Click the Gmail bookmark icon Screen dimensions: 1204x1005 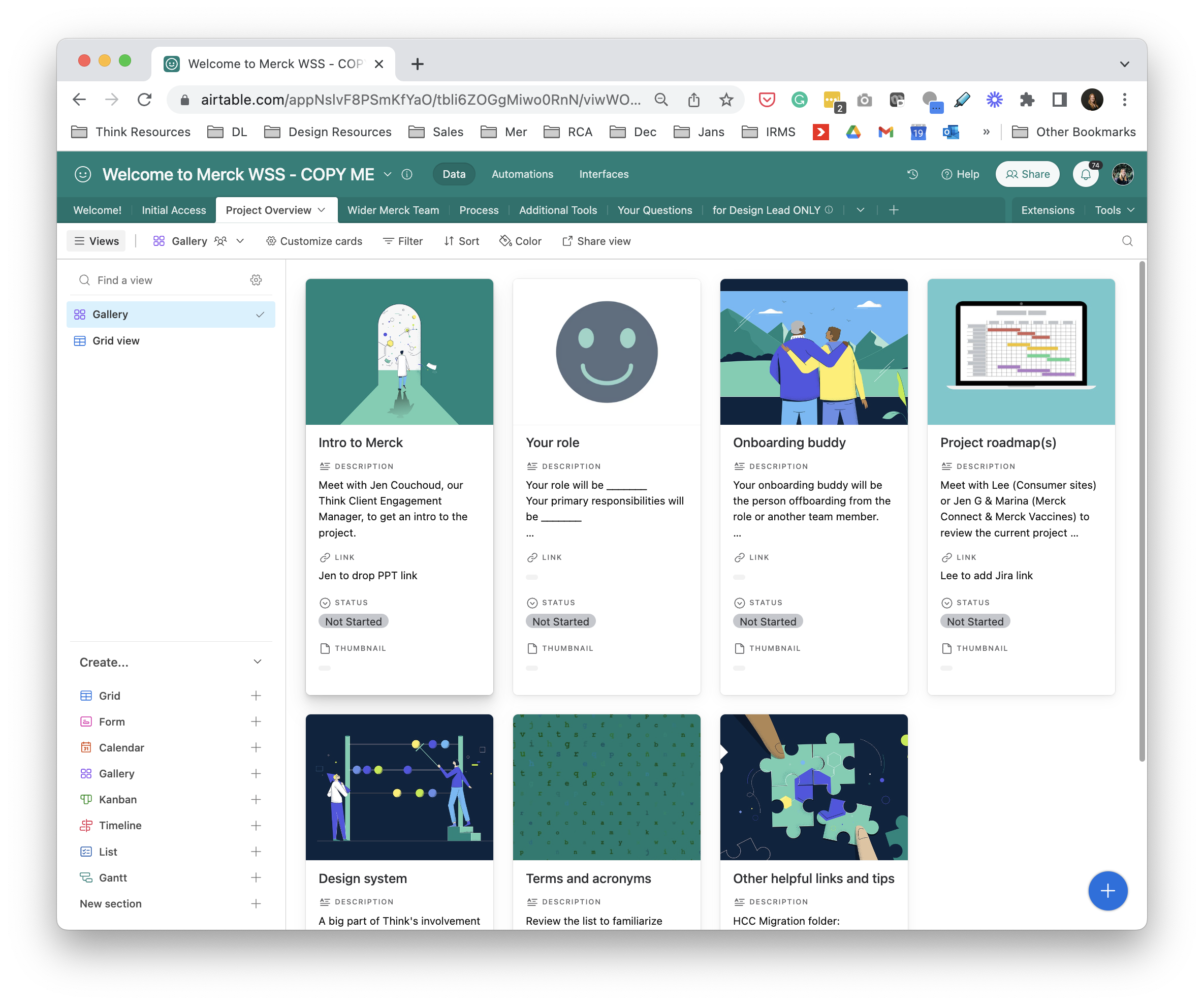(885, 132)
